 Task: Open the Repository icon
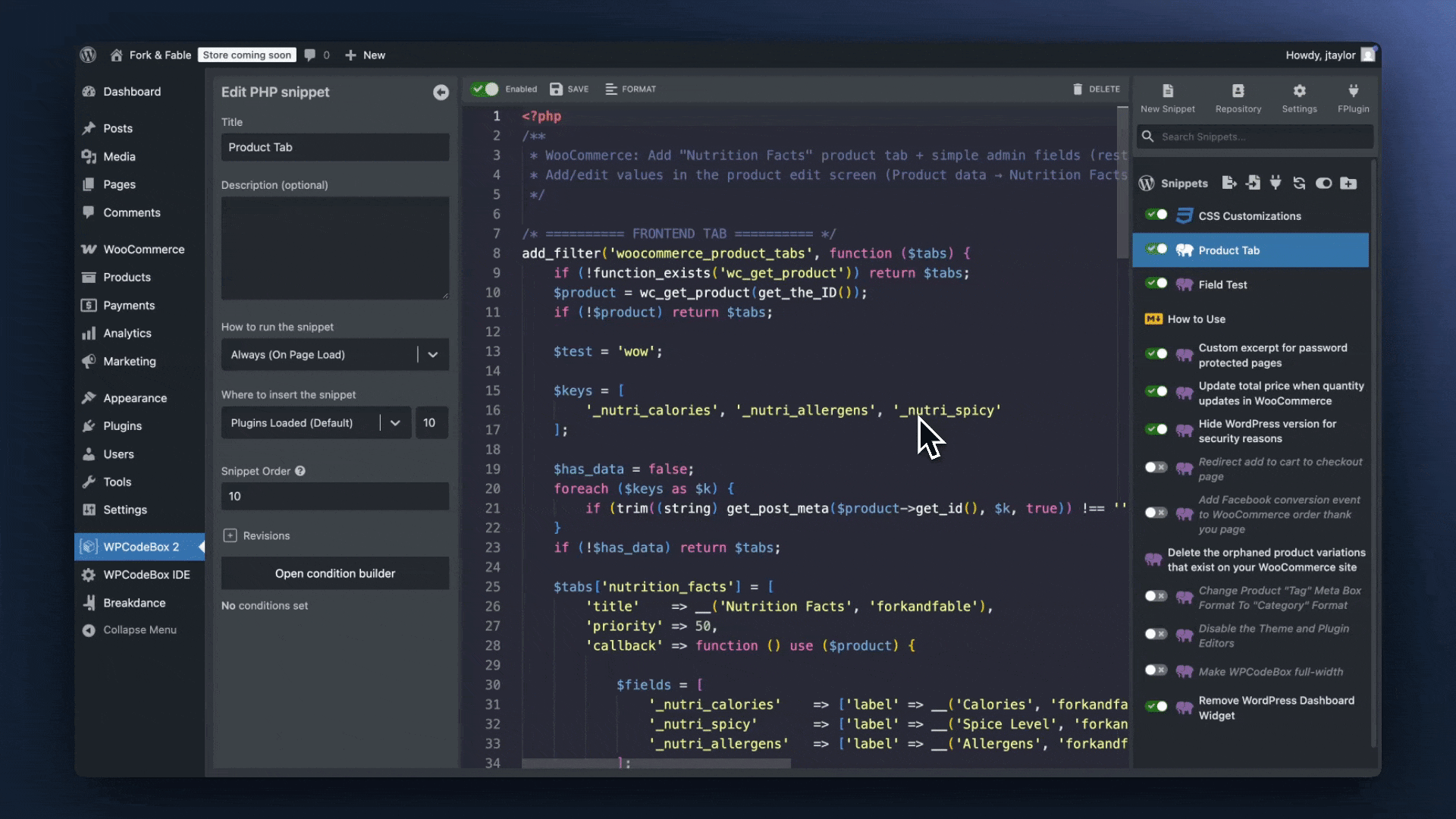click(1238, 90)
